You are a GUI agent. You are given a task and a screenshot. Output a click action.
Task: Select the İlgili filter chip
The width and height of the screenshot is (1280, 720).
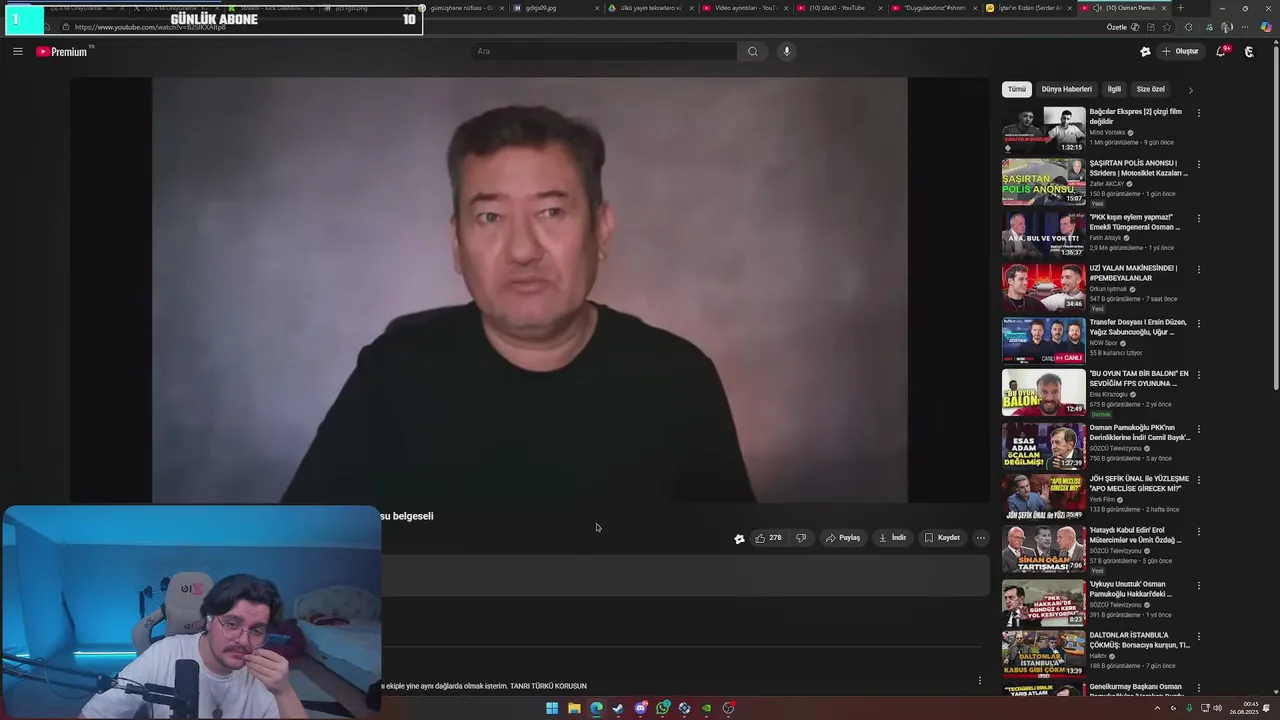[1114, 89]
